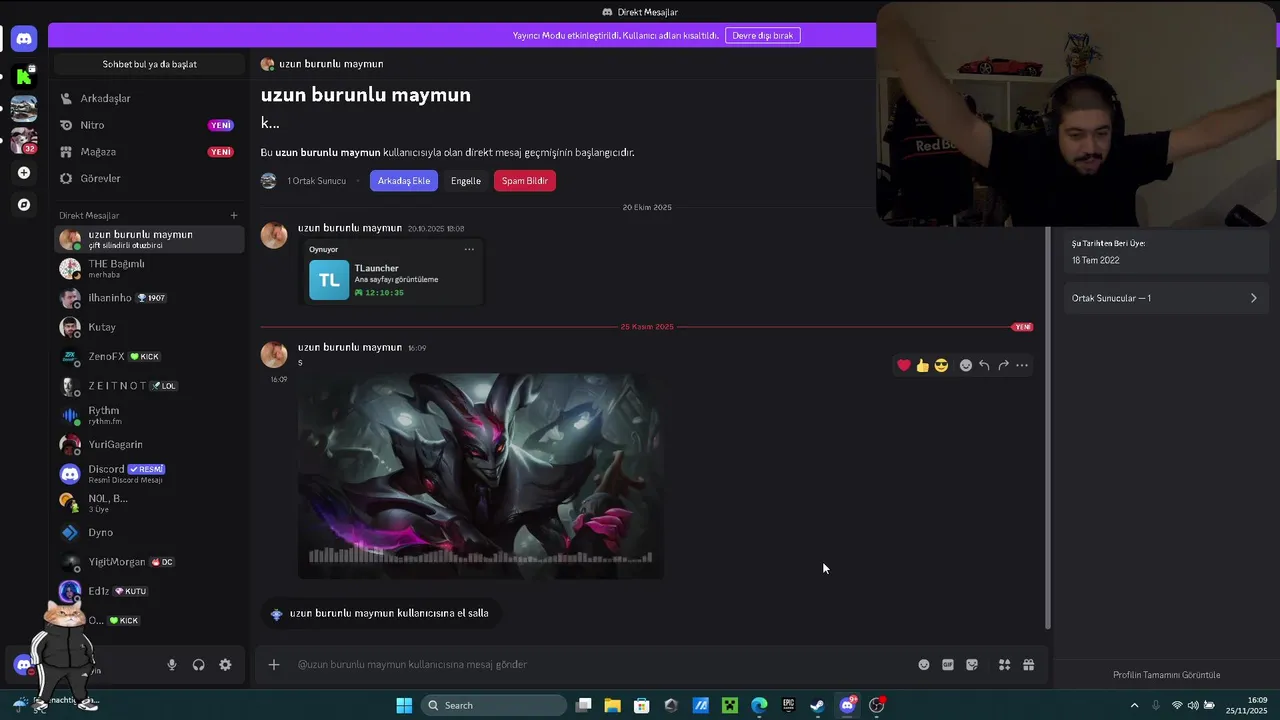Click the Spam Bildir button
1280x720 pixels.
[x=525, y=181]
